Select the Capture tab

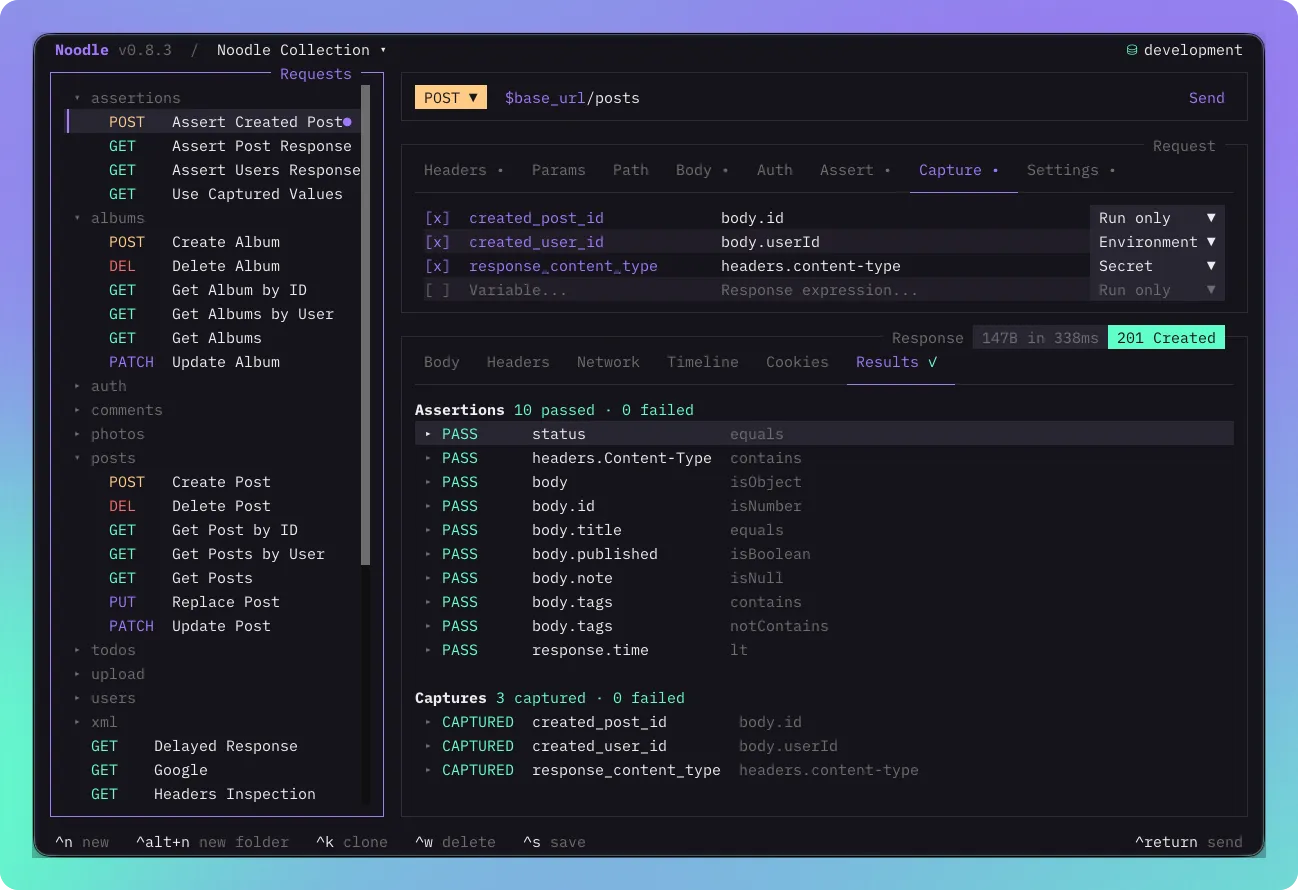coord(958,170)
